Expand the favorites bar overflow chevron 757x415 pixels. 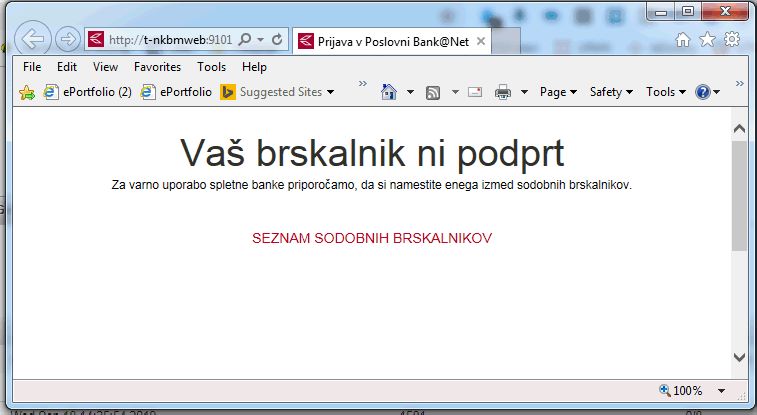click(x=363, y=83)
